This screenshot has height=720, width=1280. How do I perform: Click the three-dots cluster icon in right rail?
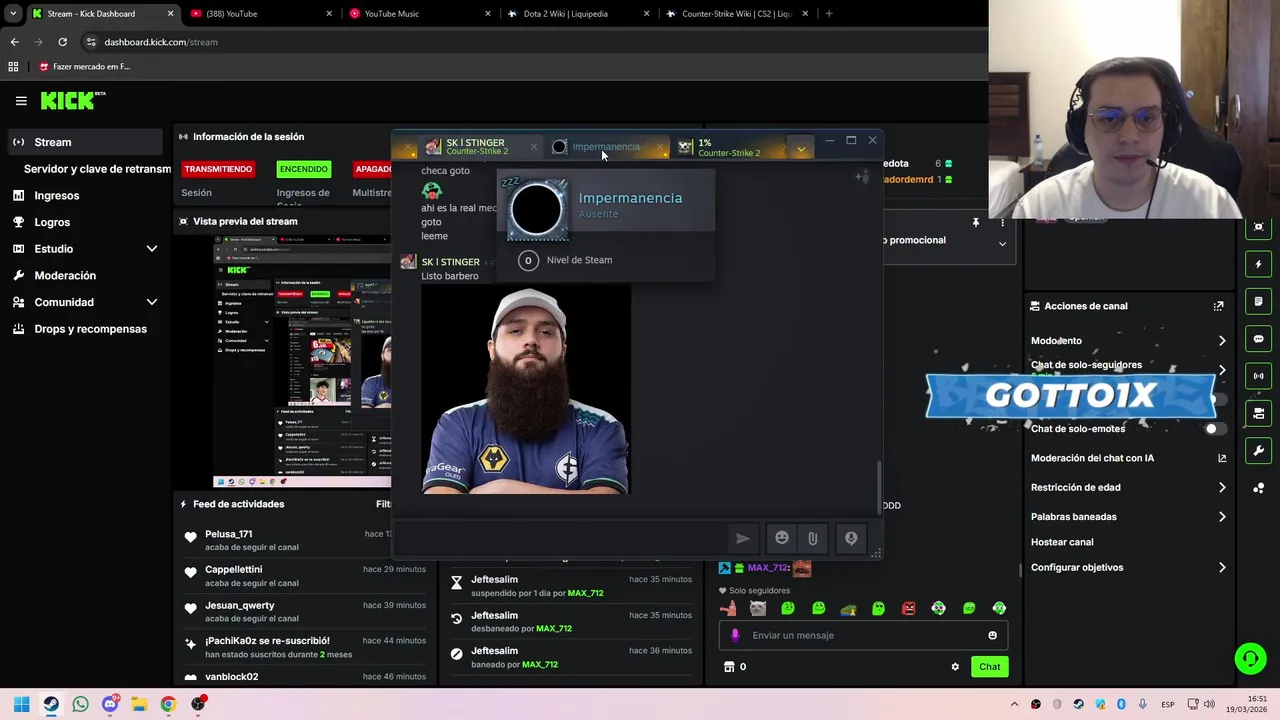[1259, 488]
